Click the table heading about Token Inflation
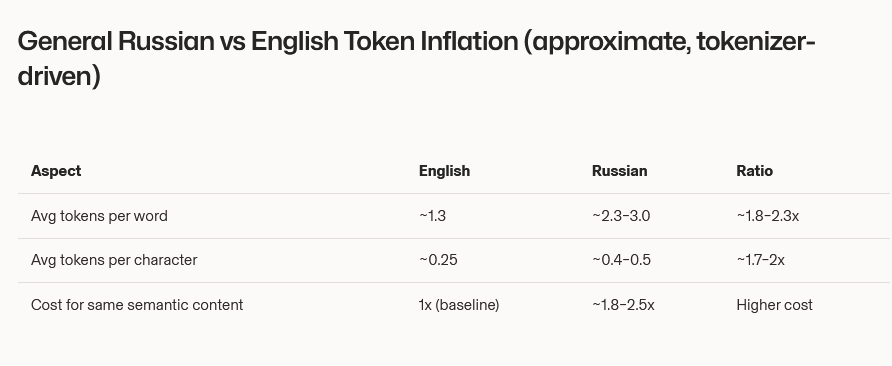The width and height of the screenshot is (892, 366). 416,59
